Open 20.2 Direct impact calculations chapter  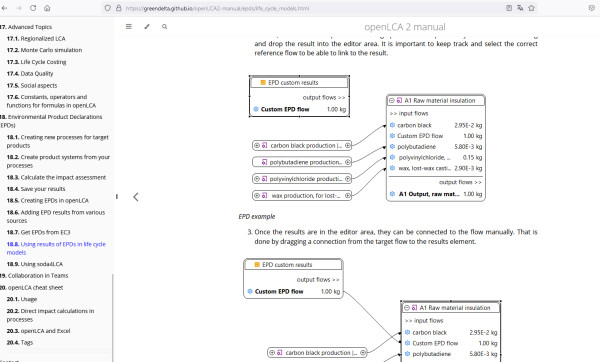click(x=50, y=315)
